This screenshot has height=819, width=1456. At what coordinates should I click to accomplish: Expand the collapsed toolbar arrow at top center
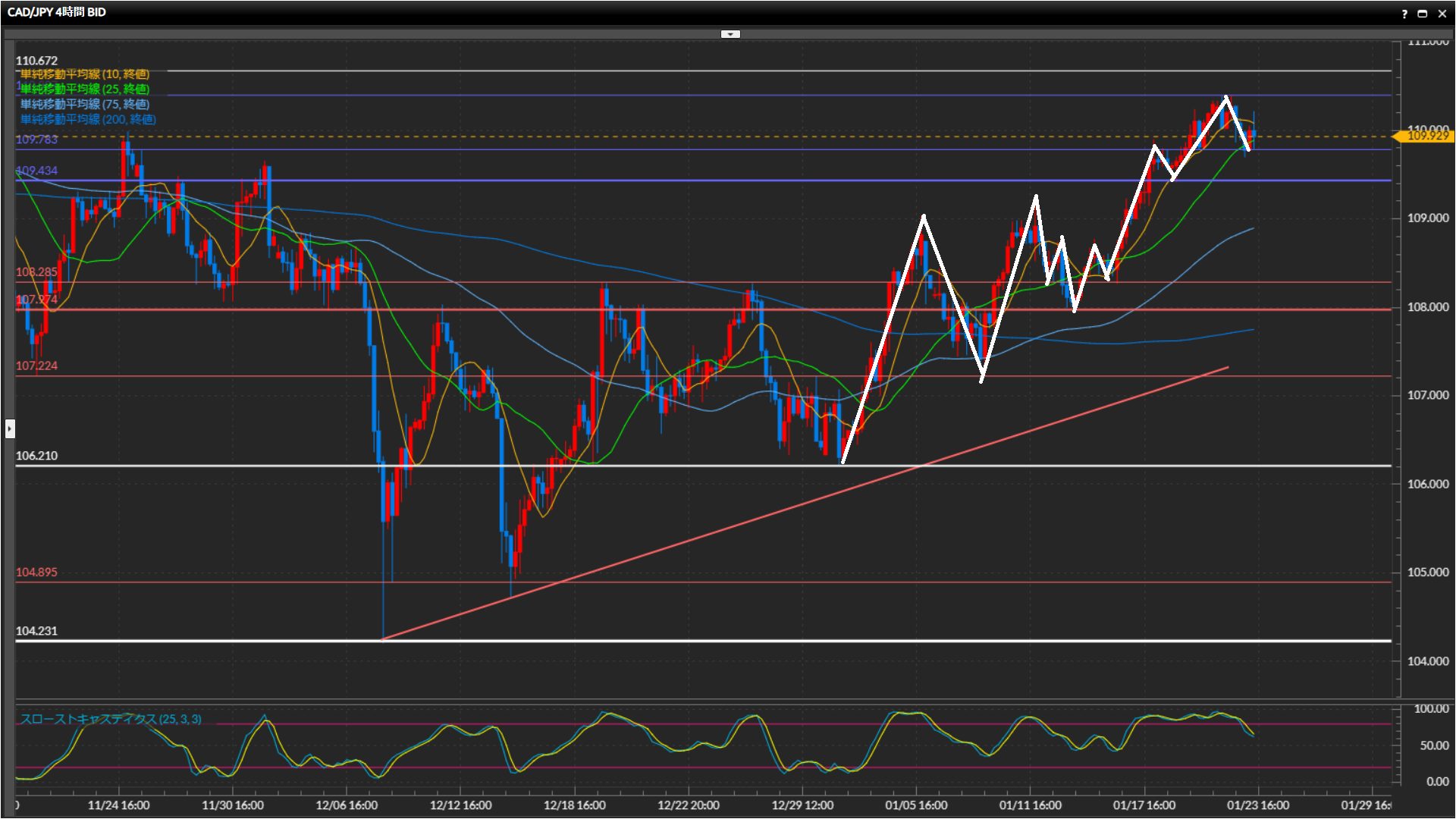[x=730, y=34]
